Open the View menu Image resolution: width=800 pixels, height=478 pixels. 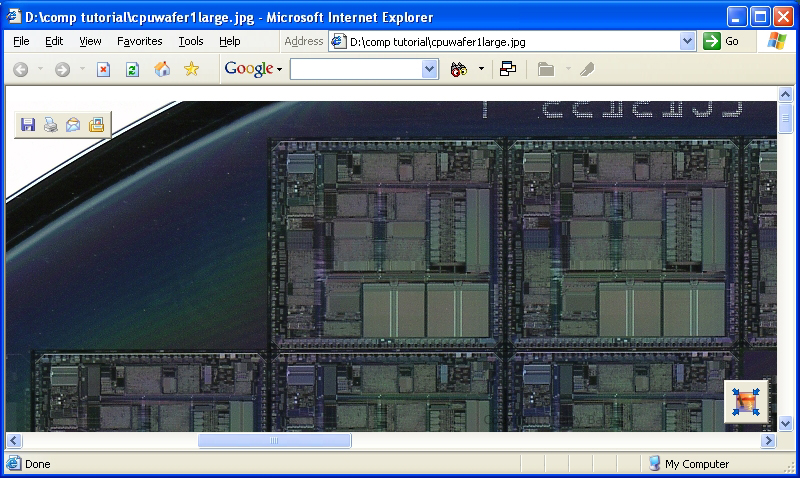click(90, 41)
